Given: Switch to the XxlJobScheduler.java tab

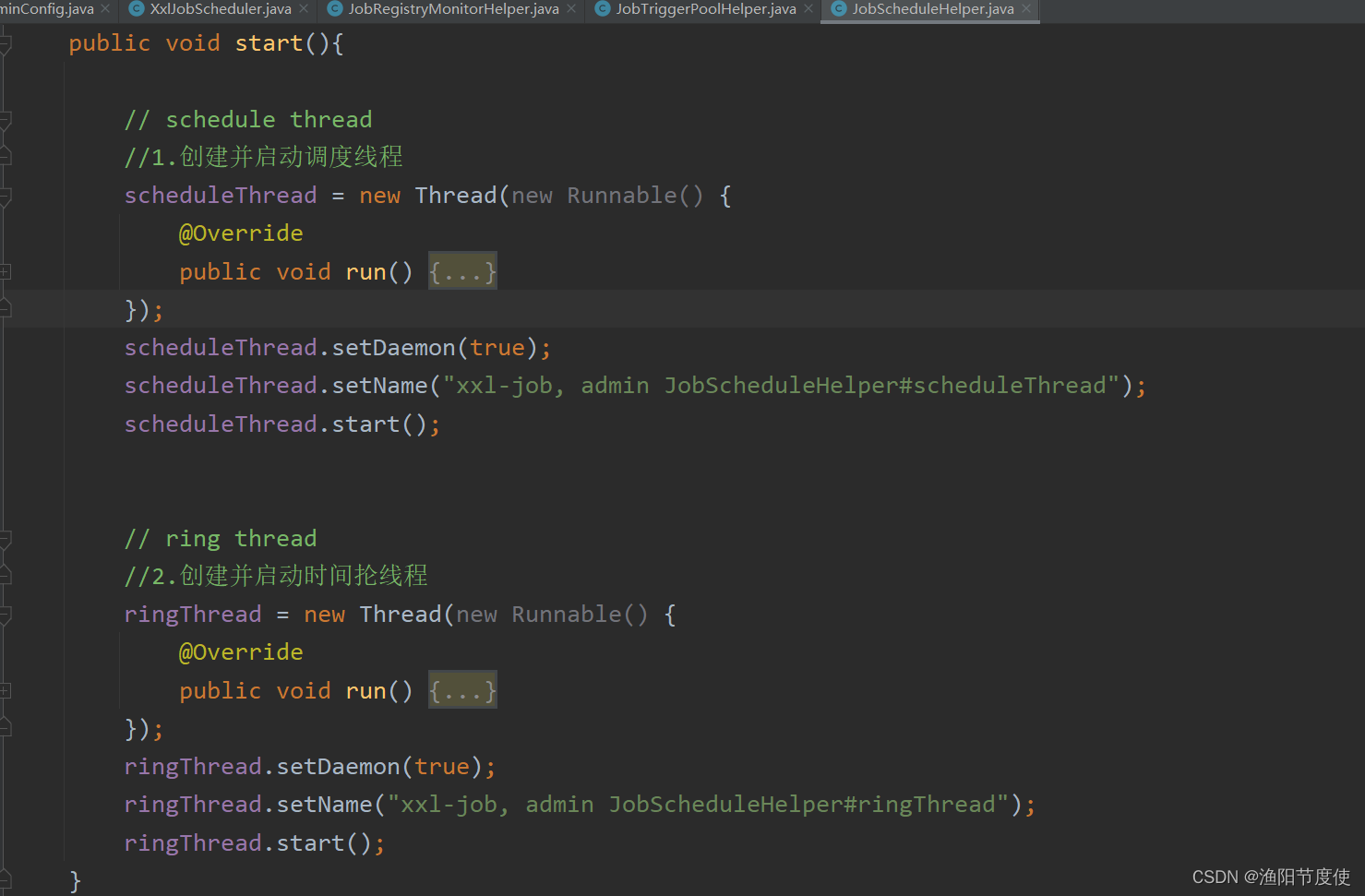Looking at the screenshot, I should coord(221,9).
